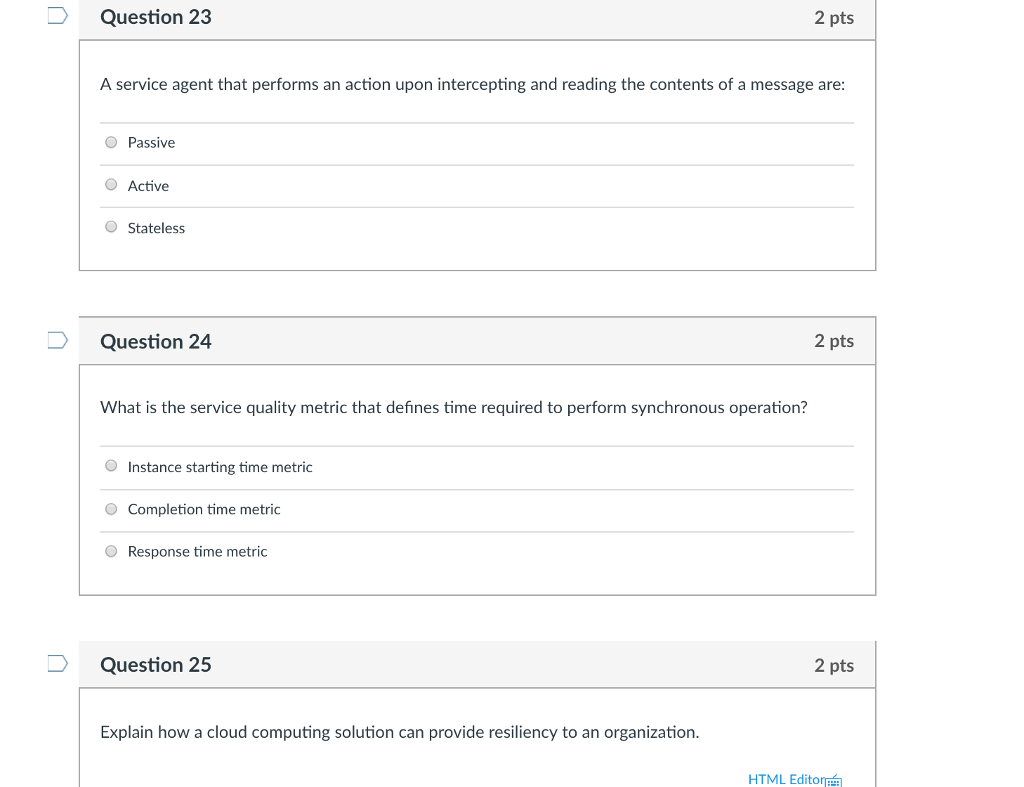Click Question 25's 2 pts label
This screenshot has width=1024, height=787.
[833, 665]
